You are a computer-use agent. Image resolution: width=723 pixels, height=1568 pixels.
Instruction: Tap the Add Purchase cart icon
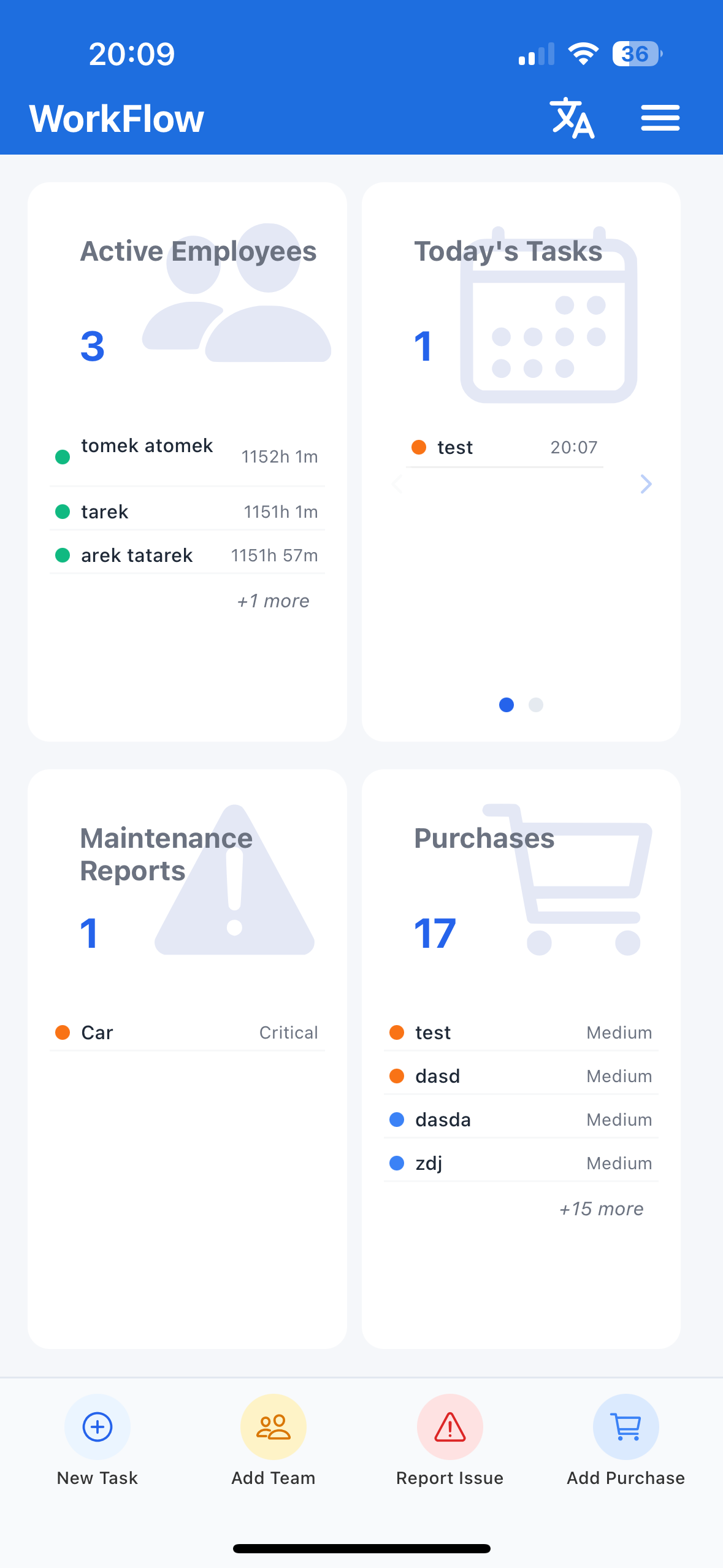625,1426
